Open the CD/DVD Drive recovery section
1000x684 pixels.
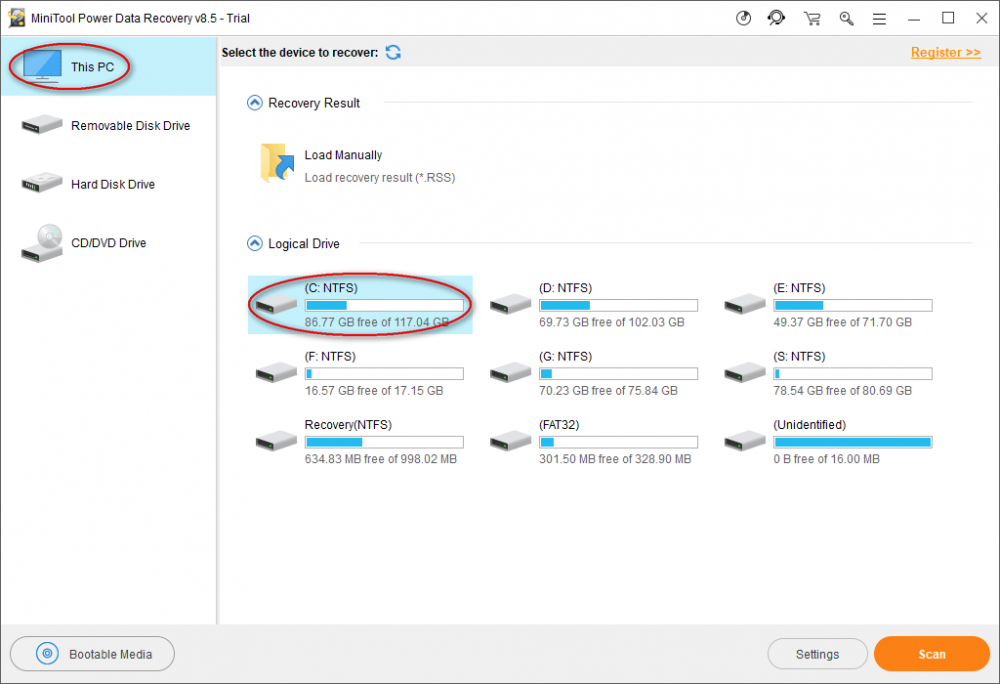tap(107, 243)
